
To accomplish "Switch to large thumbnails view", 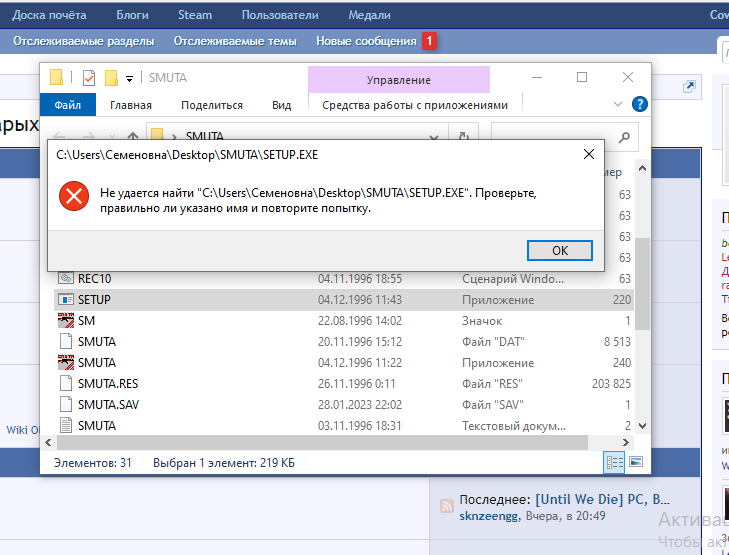I will point(635,462).
